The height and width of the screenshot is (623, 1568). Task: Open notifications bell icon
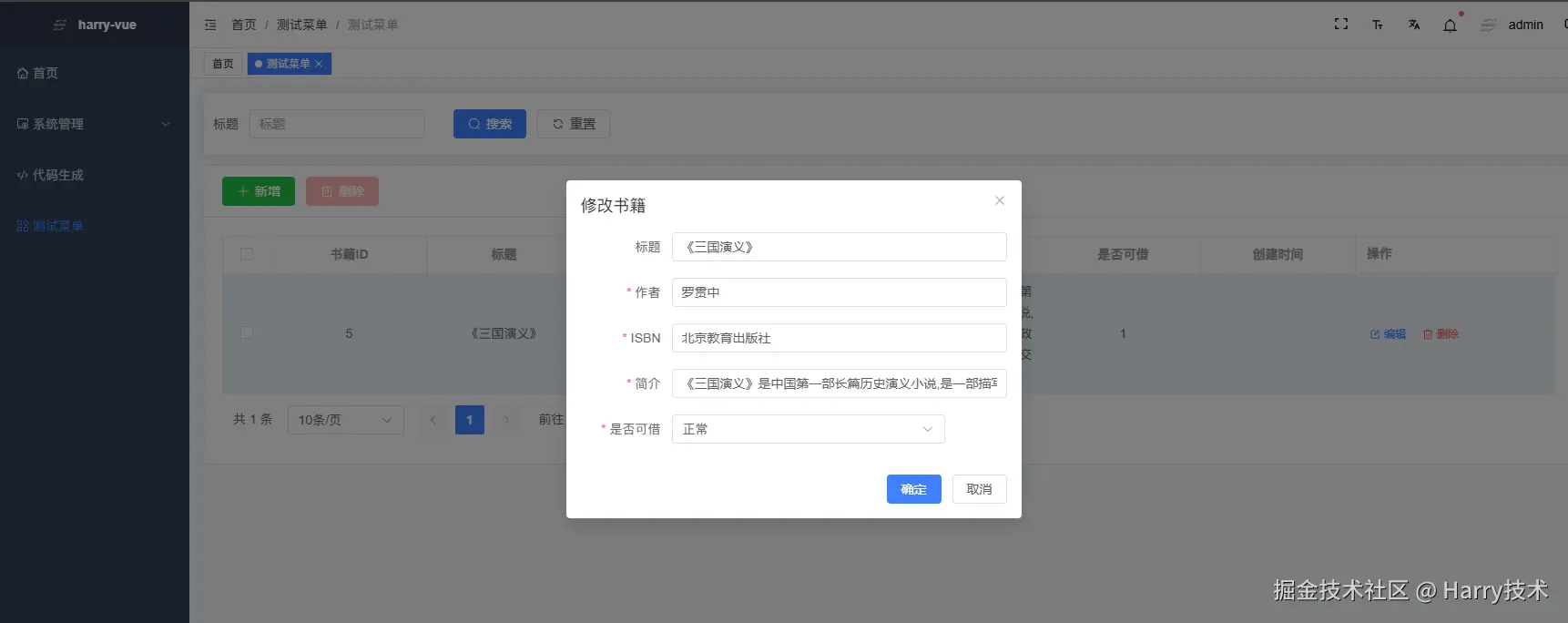(x=1451, y=25)
